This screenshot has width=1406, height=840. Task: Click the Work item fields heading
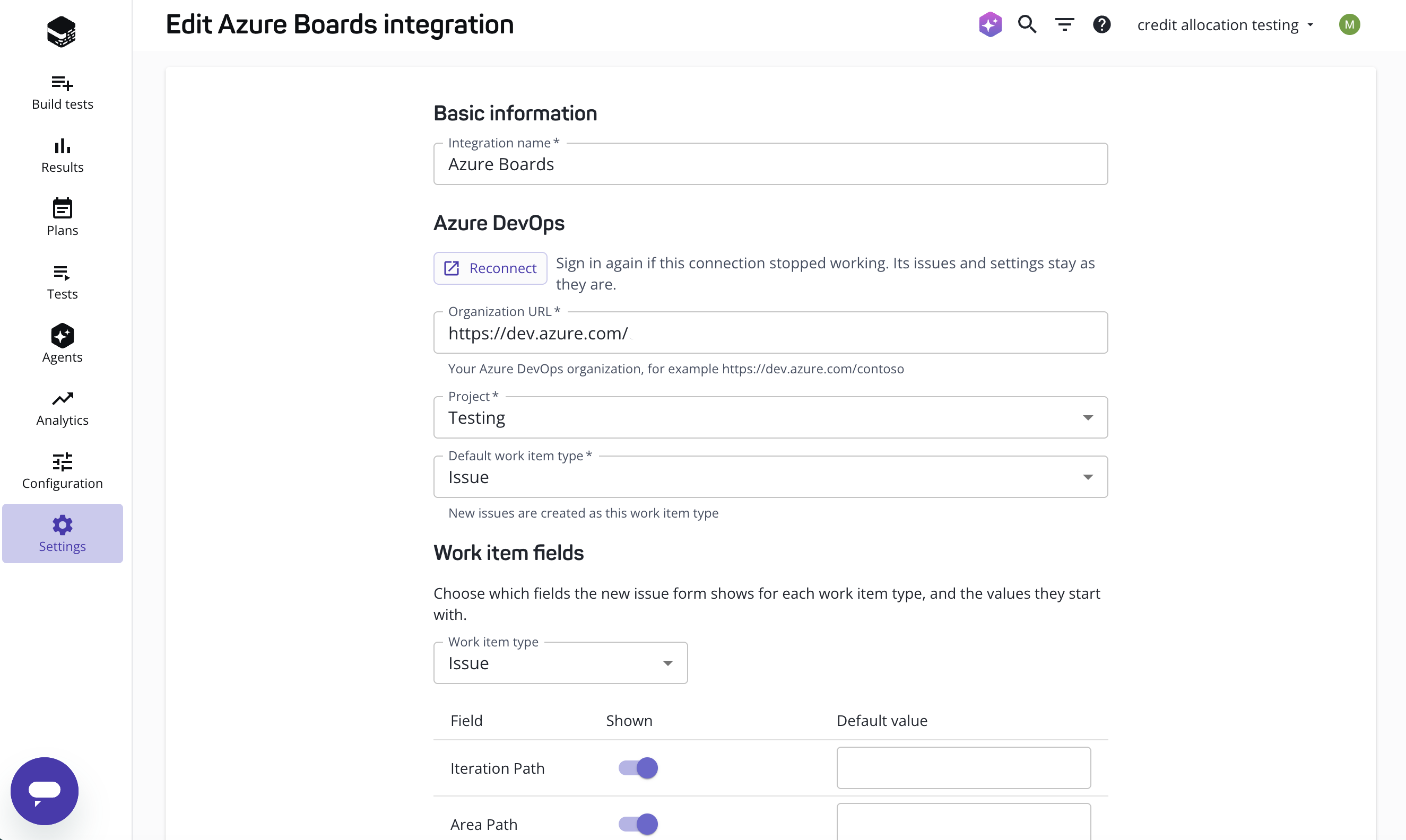[x=508, y=553]
